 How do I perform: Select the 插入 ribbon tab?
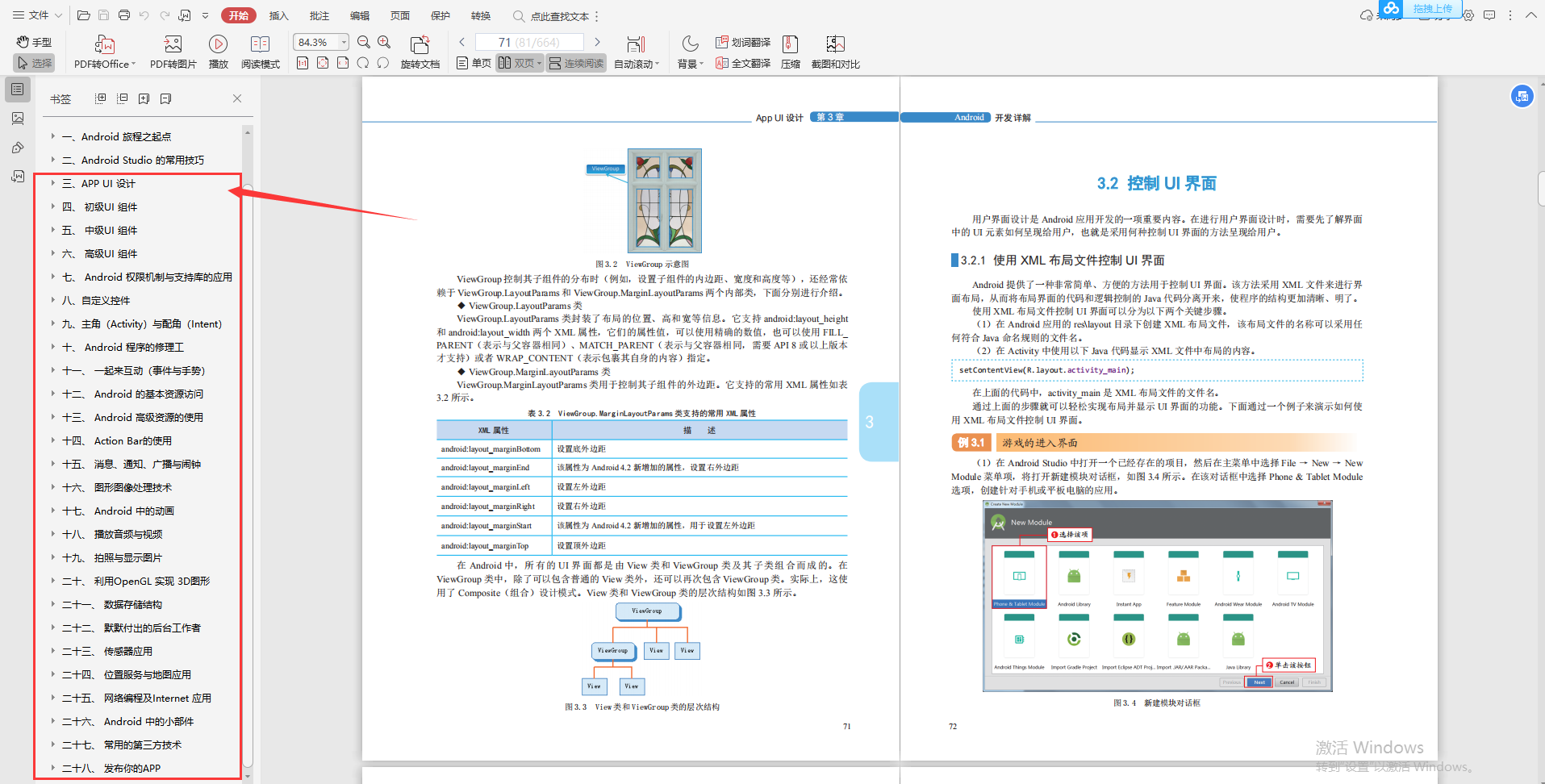point(278,15)
